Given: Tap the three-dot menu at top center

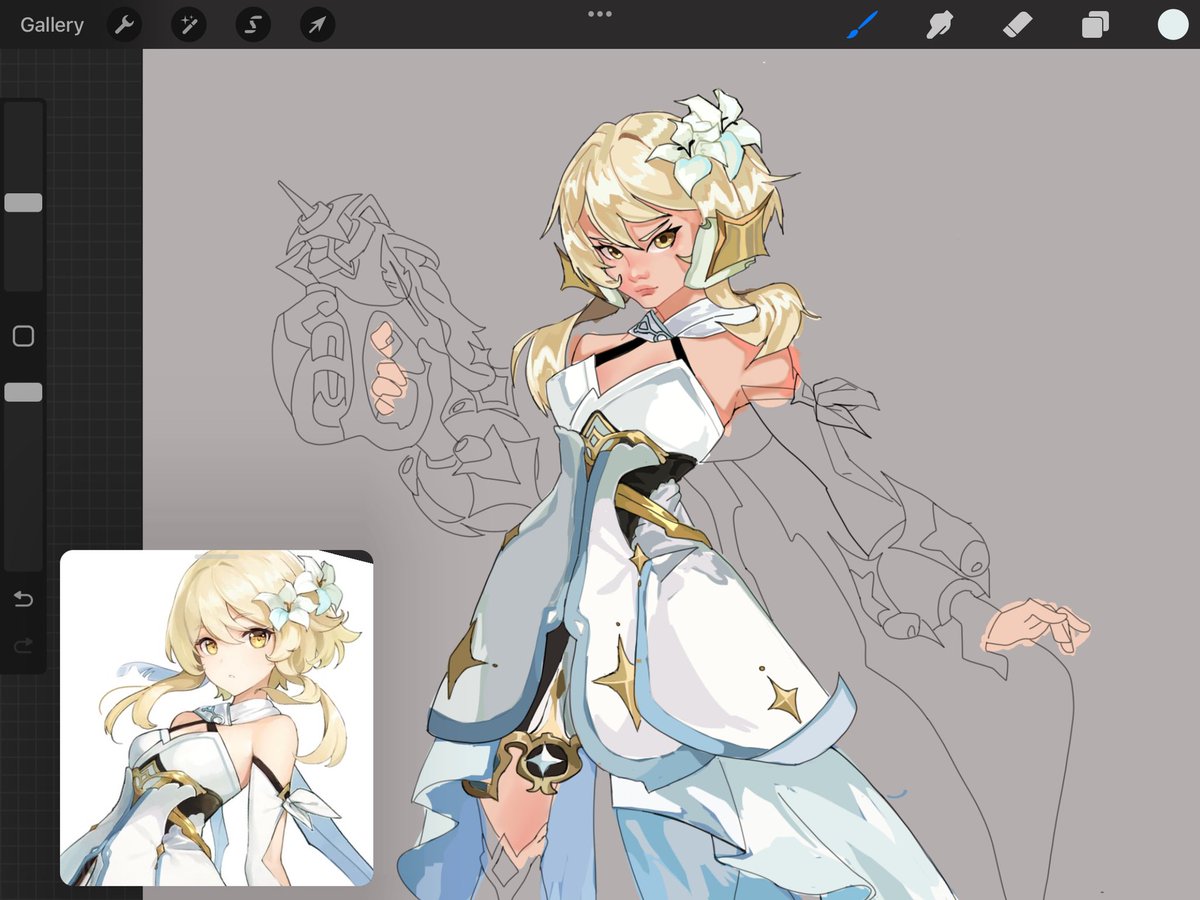Looking at the screenshot, I should (x=600, y=14).
